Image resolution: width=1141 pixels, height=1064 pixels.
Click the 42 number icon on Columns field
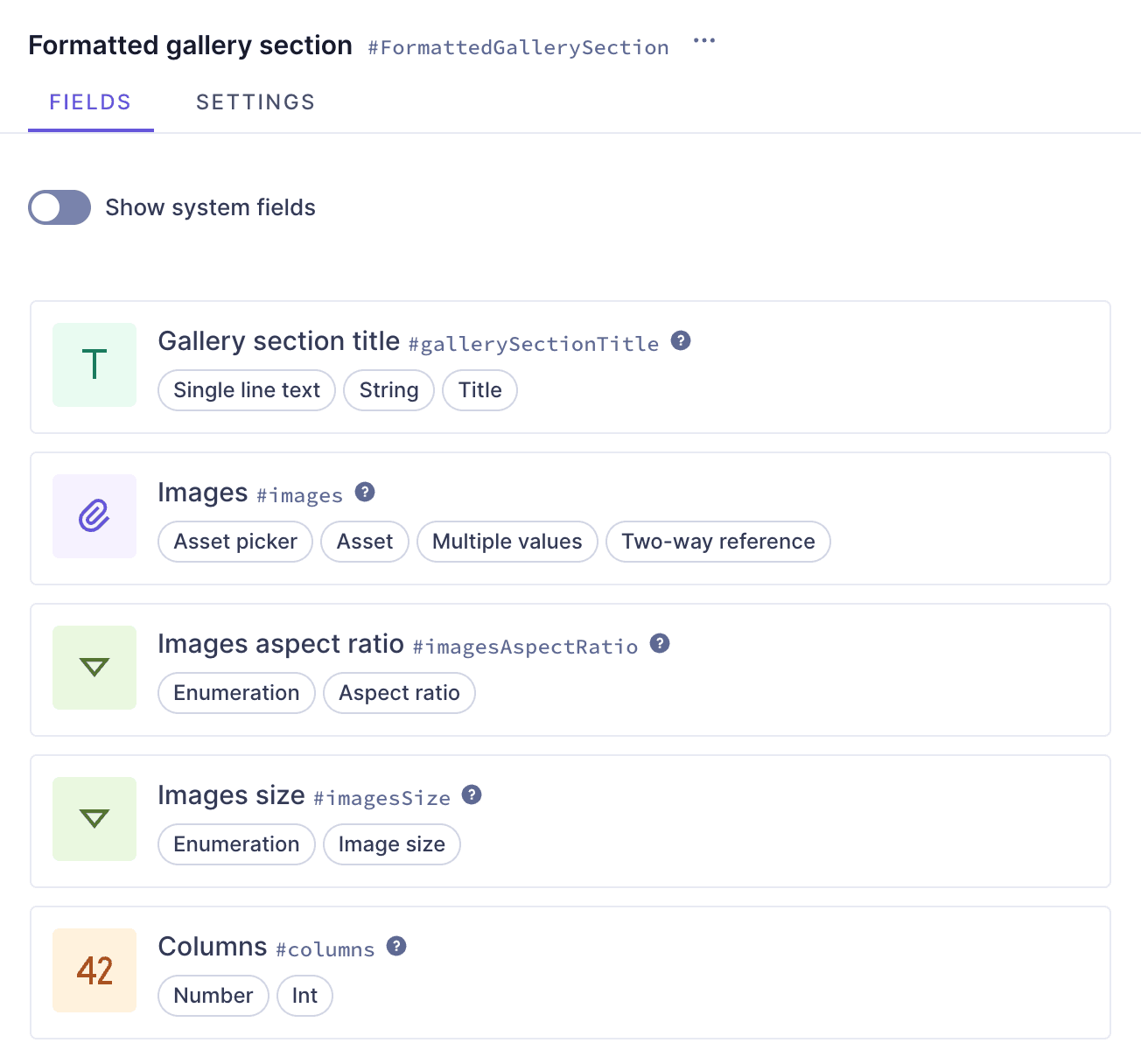point(94,970)
